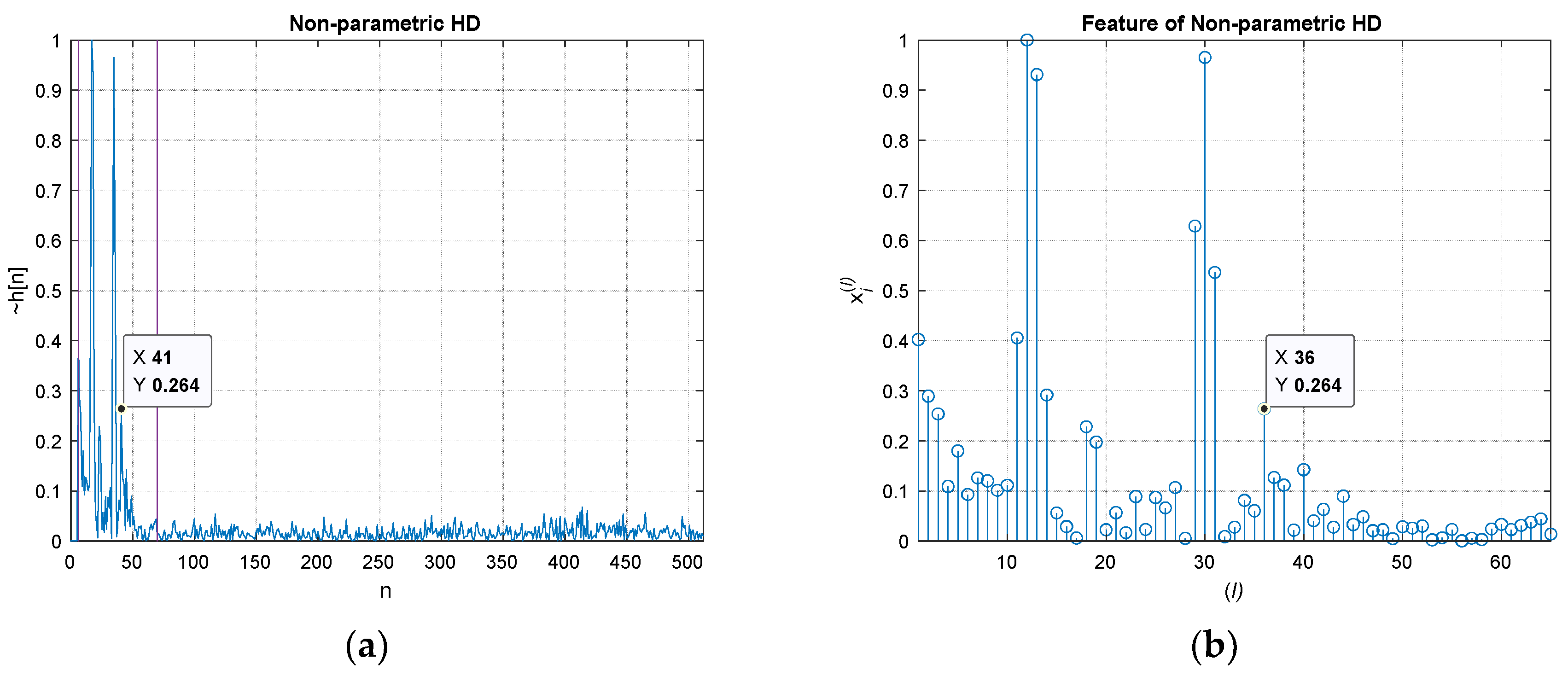Click the stem circle near 0.97 at index 30
Viewport: 1568px width, 676px height.
(1205, 58)
